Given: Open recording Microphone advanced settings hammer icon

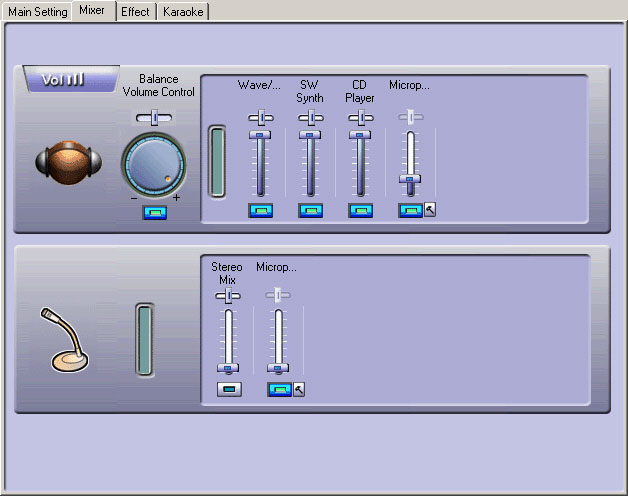Looking at the screenshot, I should click(299, 389).
